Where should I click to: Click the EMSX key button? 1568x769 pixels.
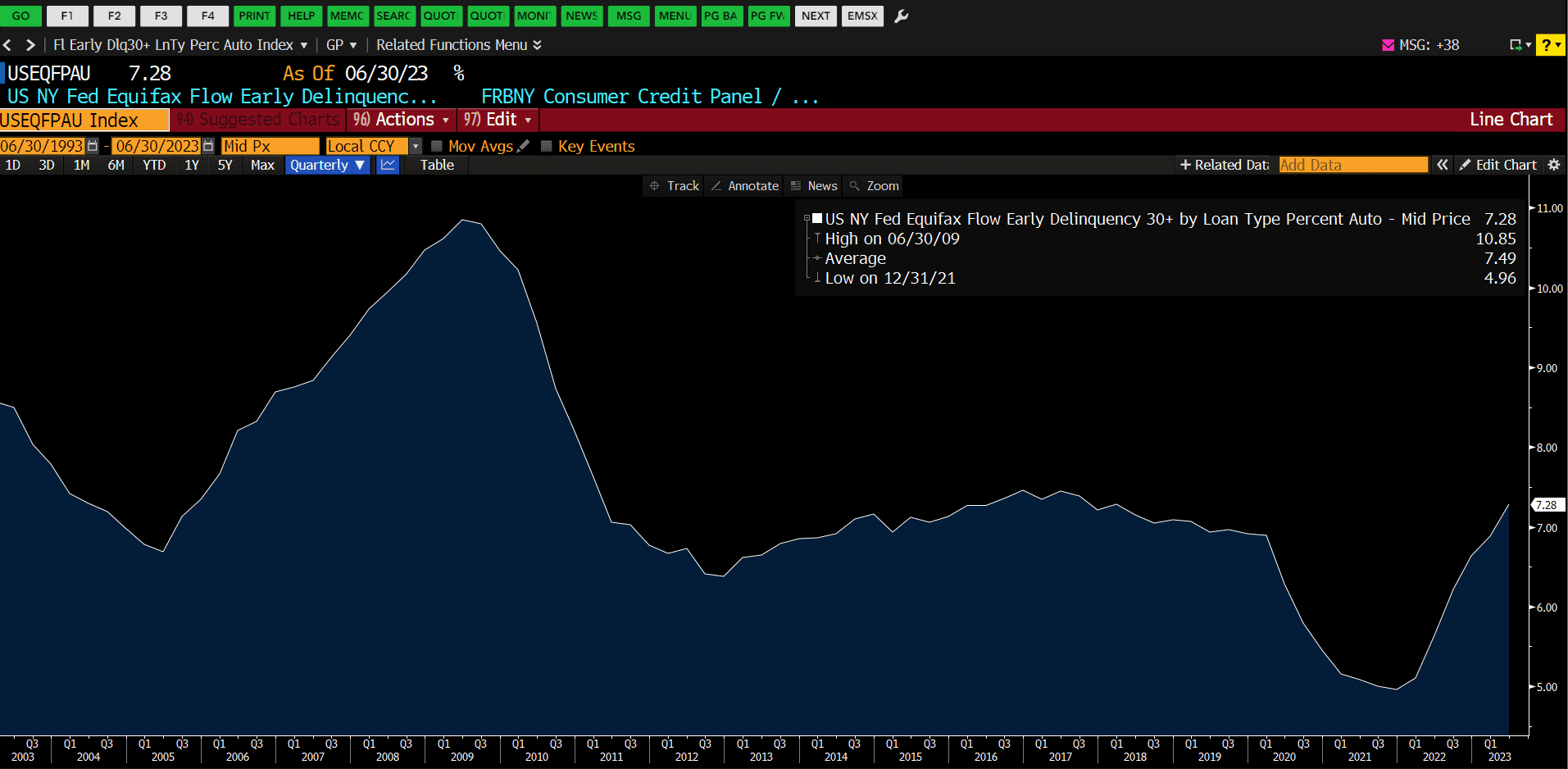pos(862,16)
